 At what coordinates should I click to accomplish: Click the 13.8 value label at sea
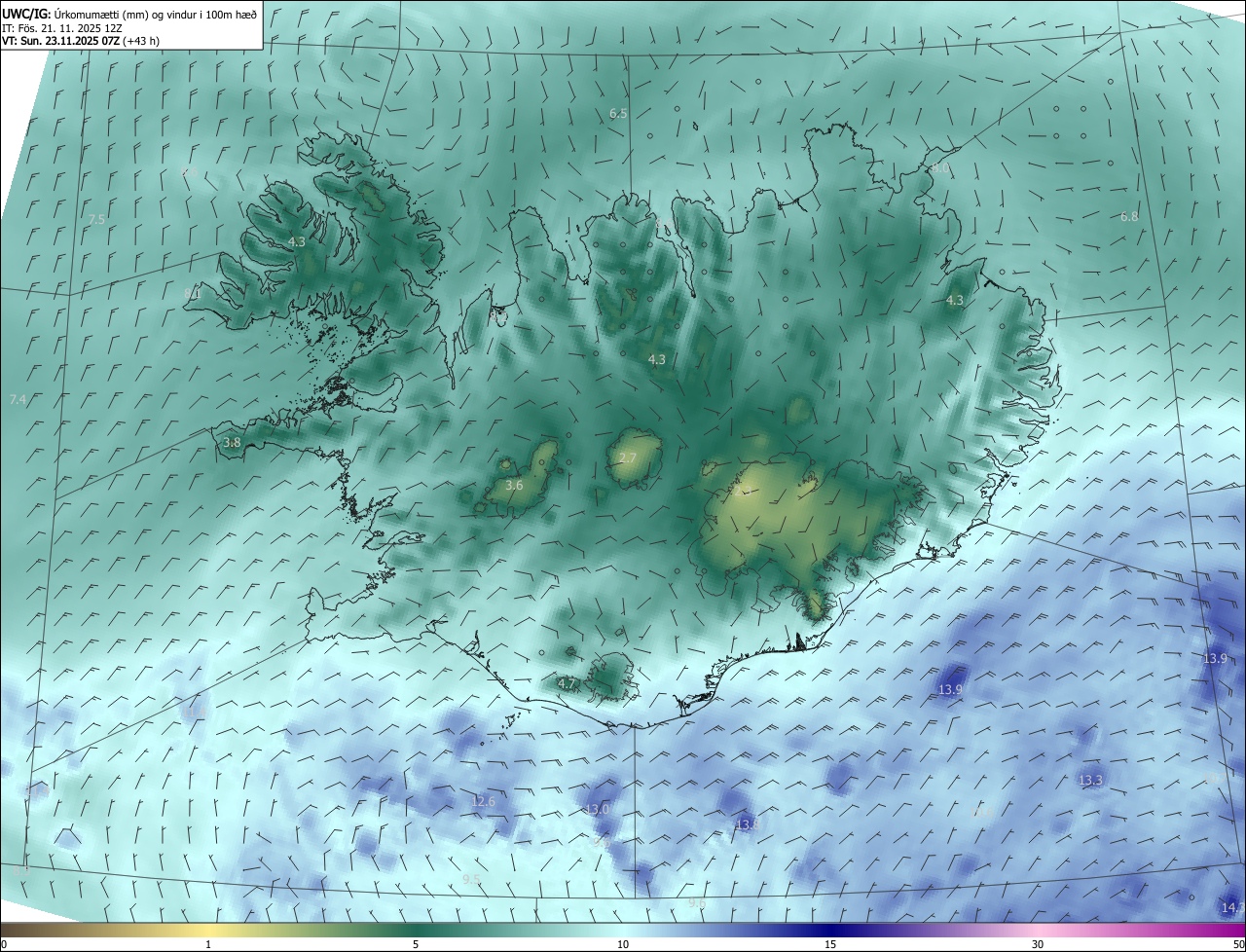click(747, 824)
